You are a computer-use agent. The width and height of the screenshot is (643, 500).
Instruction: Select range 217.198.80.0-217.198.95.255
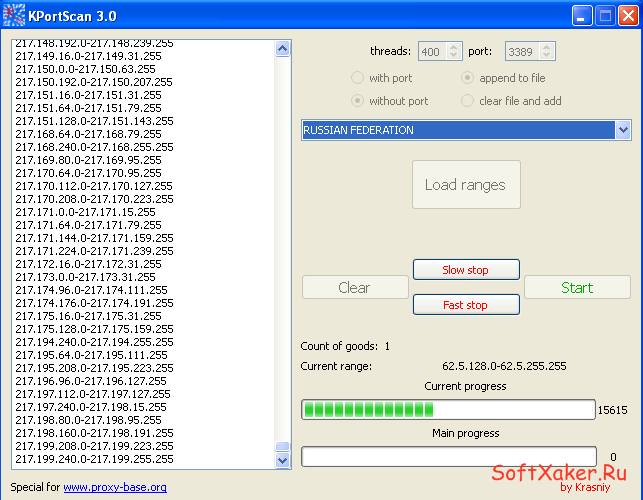(89, 420)
